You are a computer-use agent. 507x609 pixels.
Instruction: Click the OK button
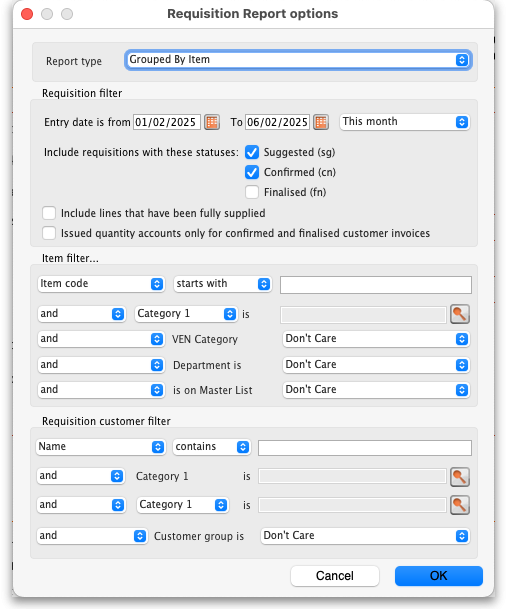coord(439,576)
